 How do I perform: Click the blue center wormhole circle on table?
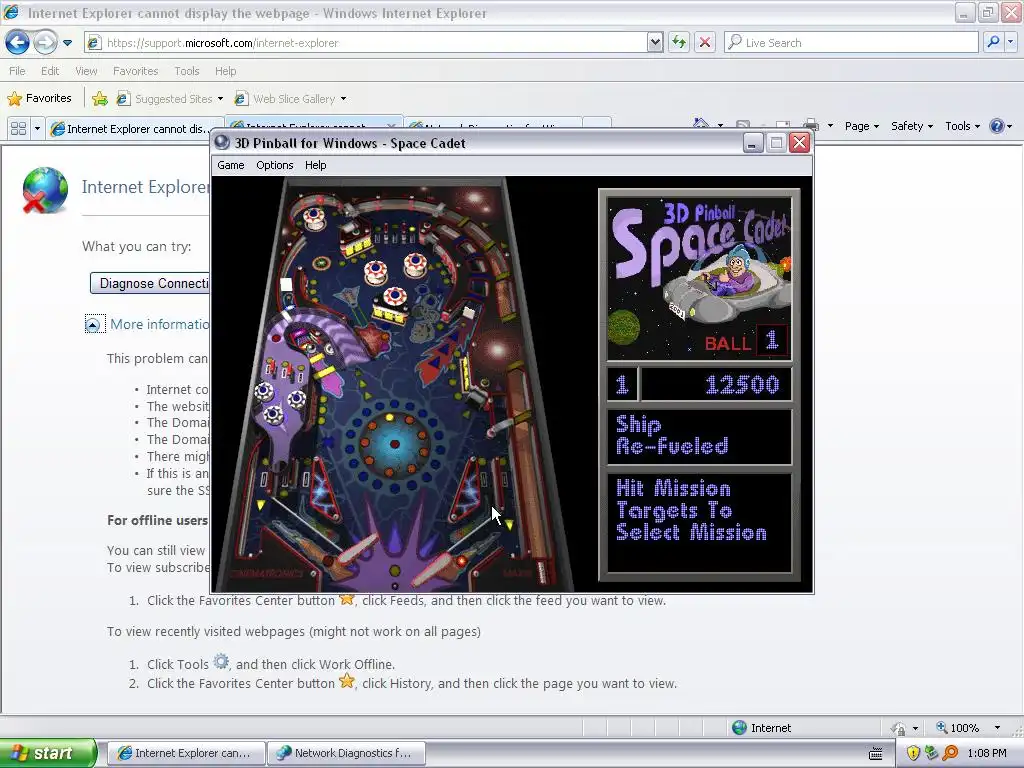click(394, 444)
